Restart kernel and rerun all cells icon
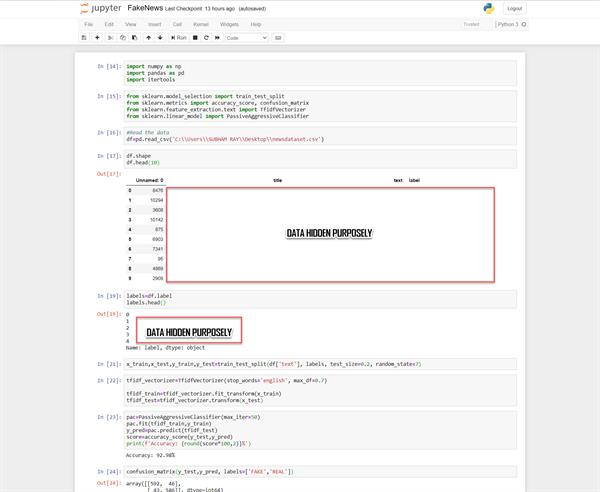The width and height of the screenshot is (600, 492). (x=217, y=37)
